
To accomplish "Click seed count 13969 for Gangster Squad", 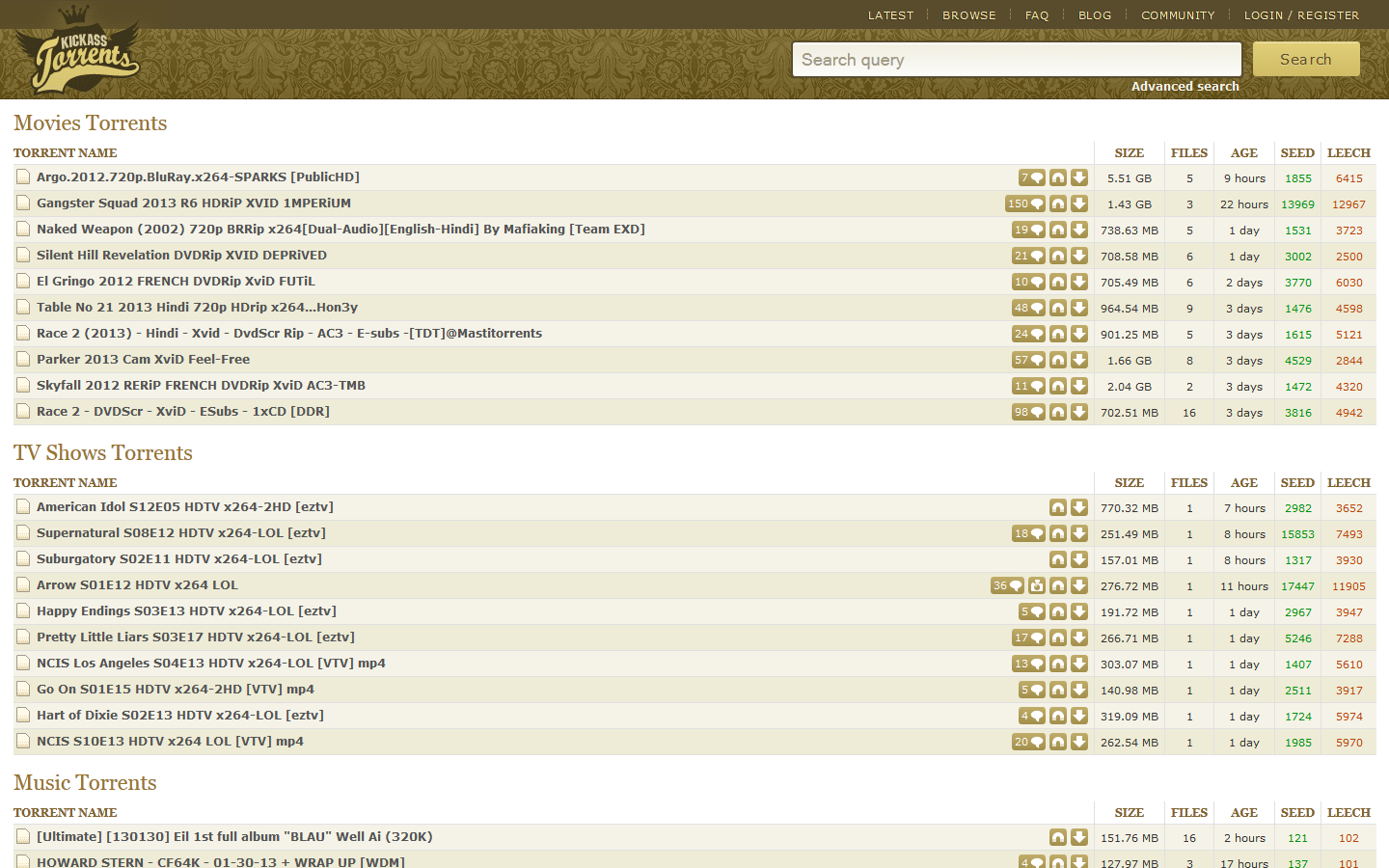I will tap(1297, 204).
